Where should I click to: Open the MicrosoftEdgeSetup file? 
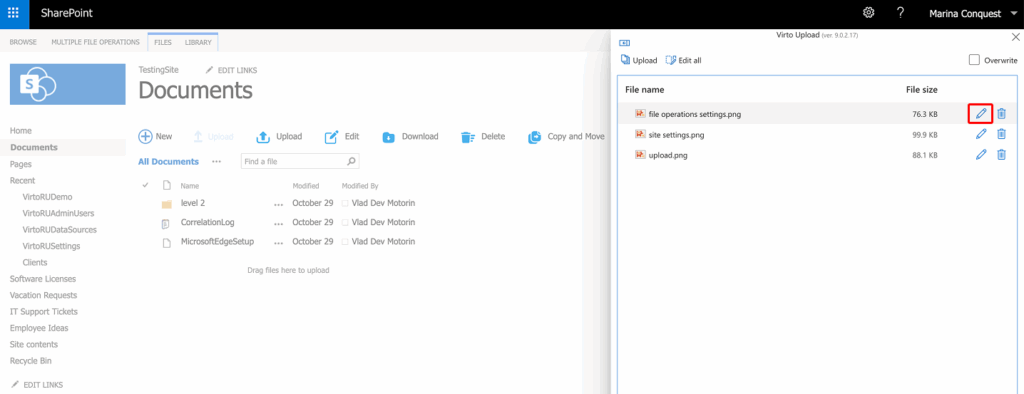click(x=217, y=241)
